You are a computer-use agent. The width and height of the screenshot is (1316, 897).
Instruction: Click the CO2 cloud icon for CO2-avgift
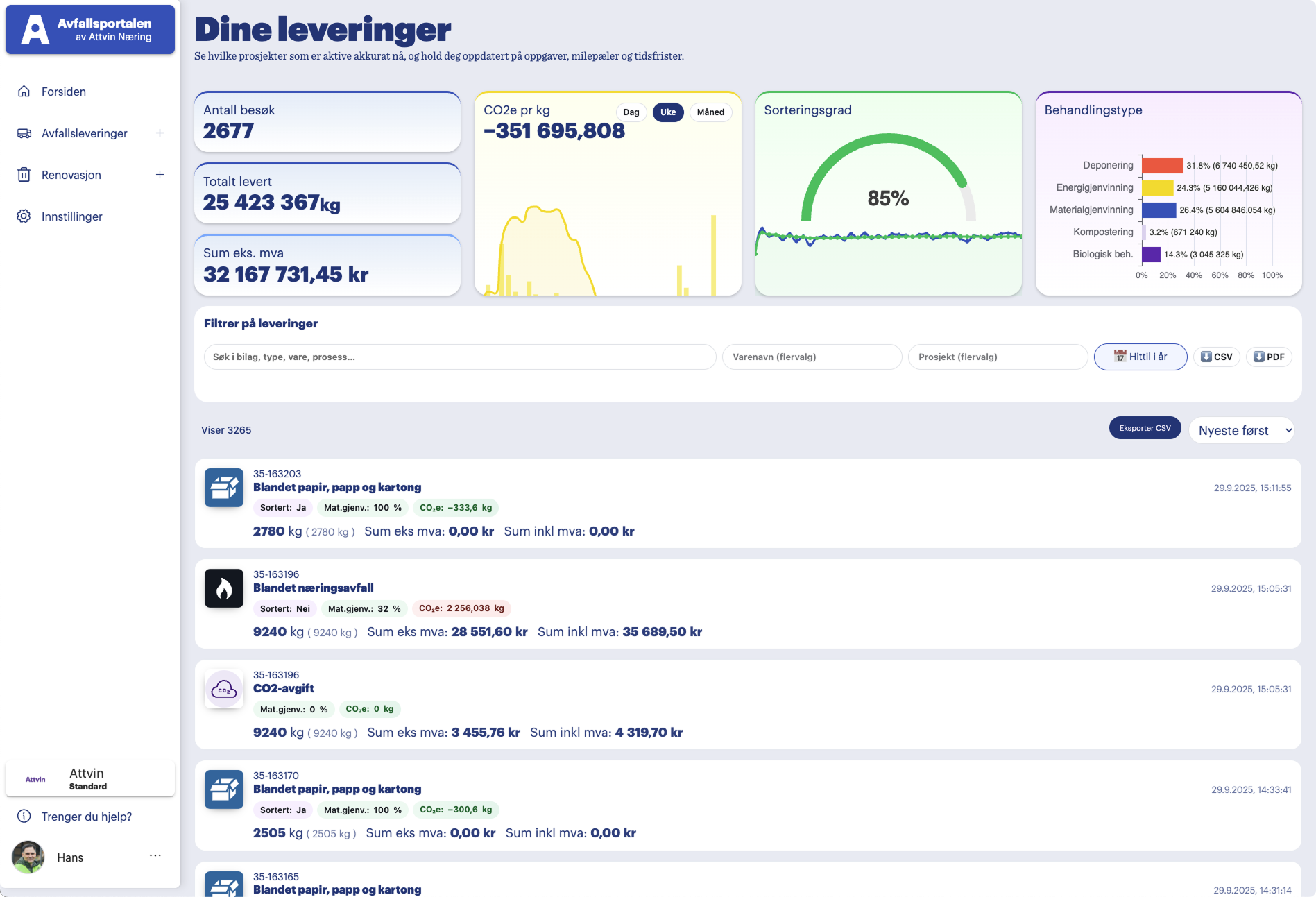(224, 689)
